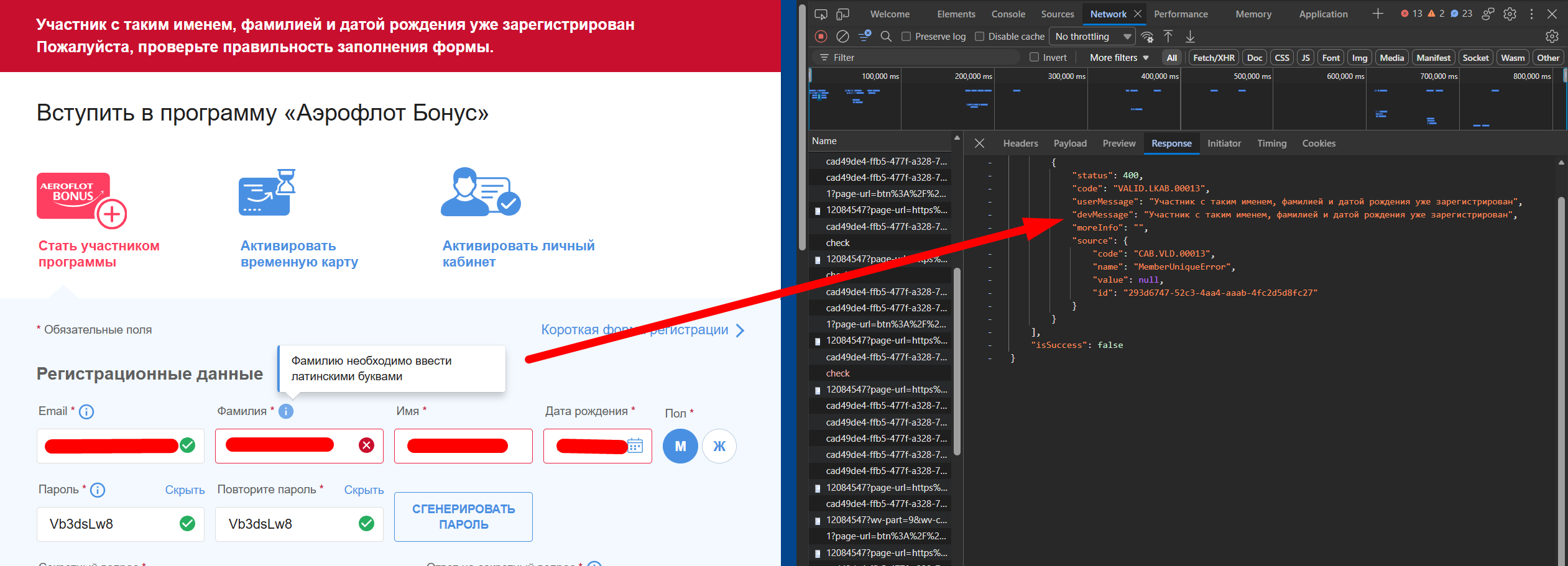Open the Elements panel tab

[x=956, y=14]
